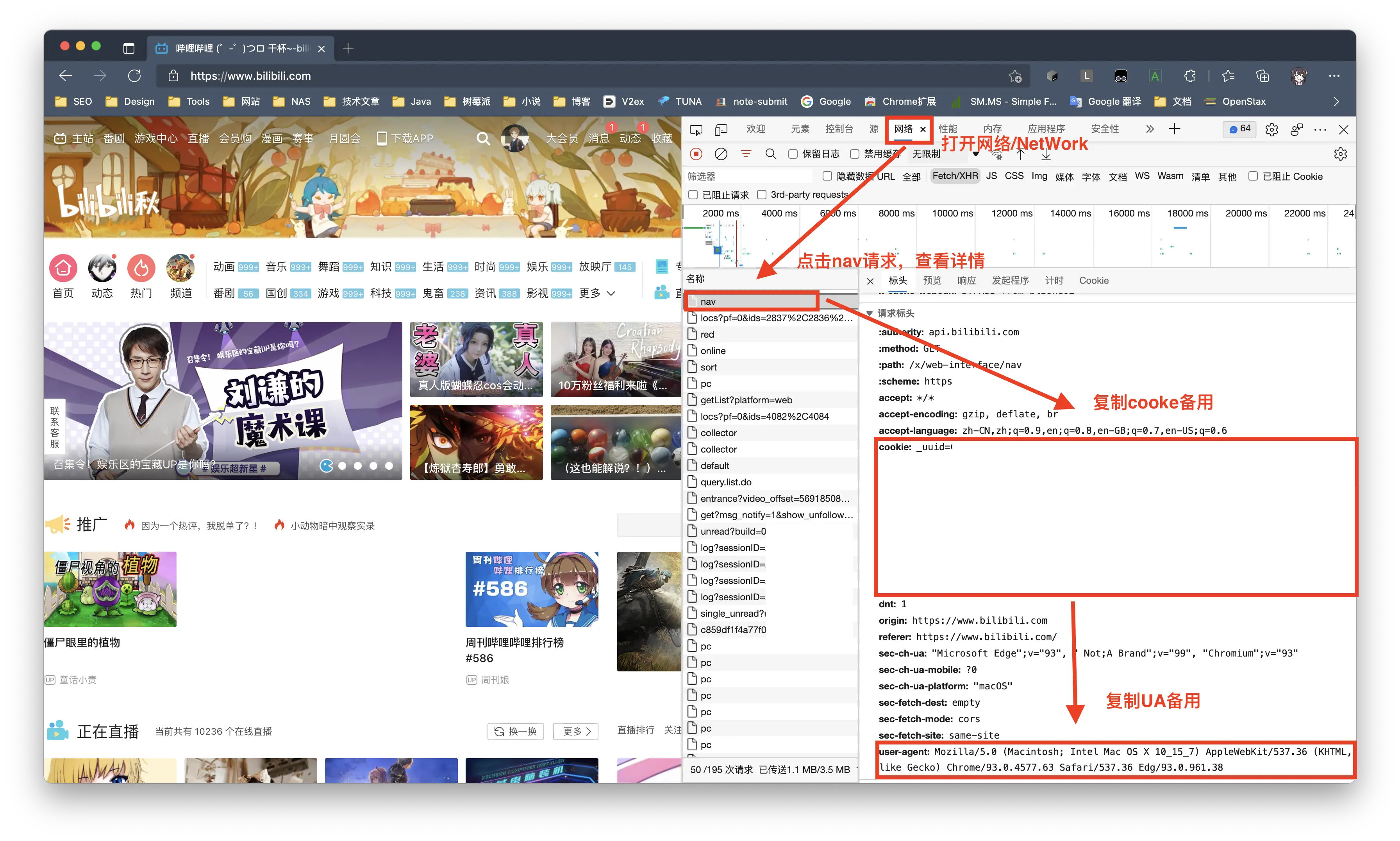Click the clear network log icon

click(721, 154)
